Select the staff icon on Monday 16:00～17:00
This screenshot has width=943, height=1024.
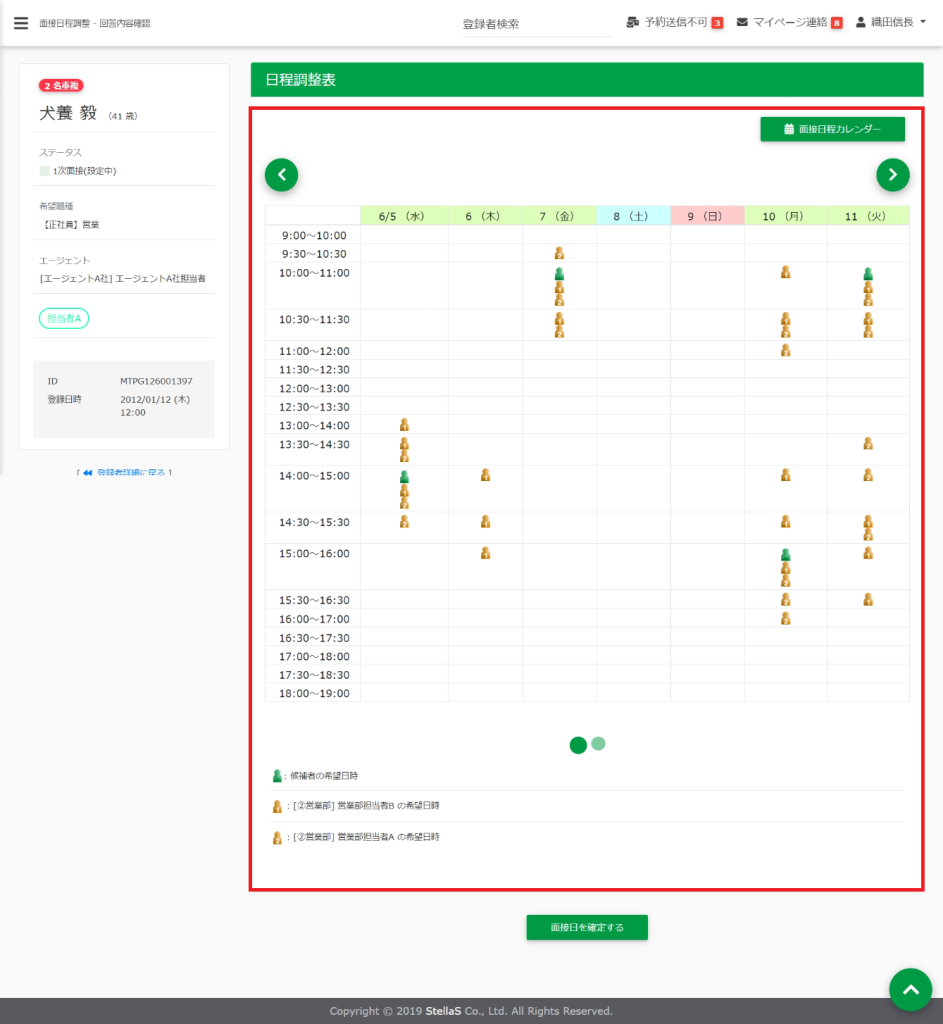786,618
